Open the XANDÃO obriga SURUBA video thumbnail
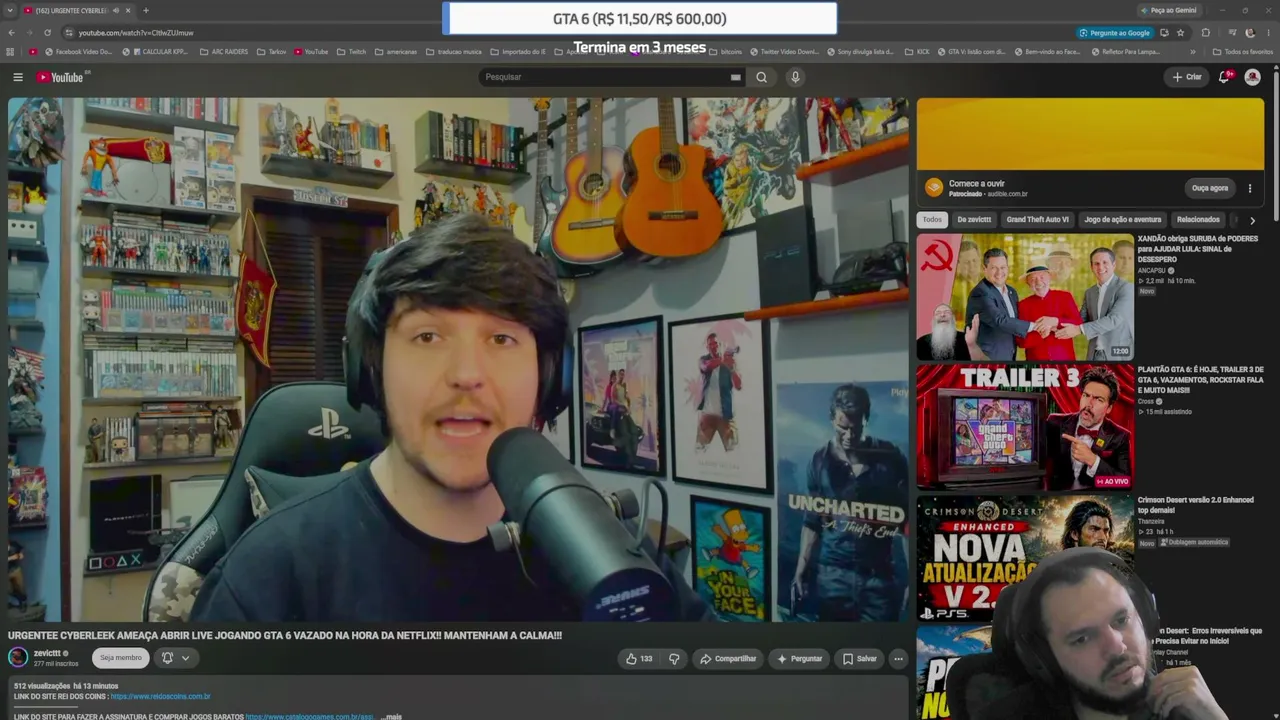The height and width of the screenshot is (720, 1280). point(1025,297)
